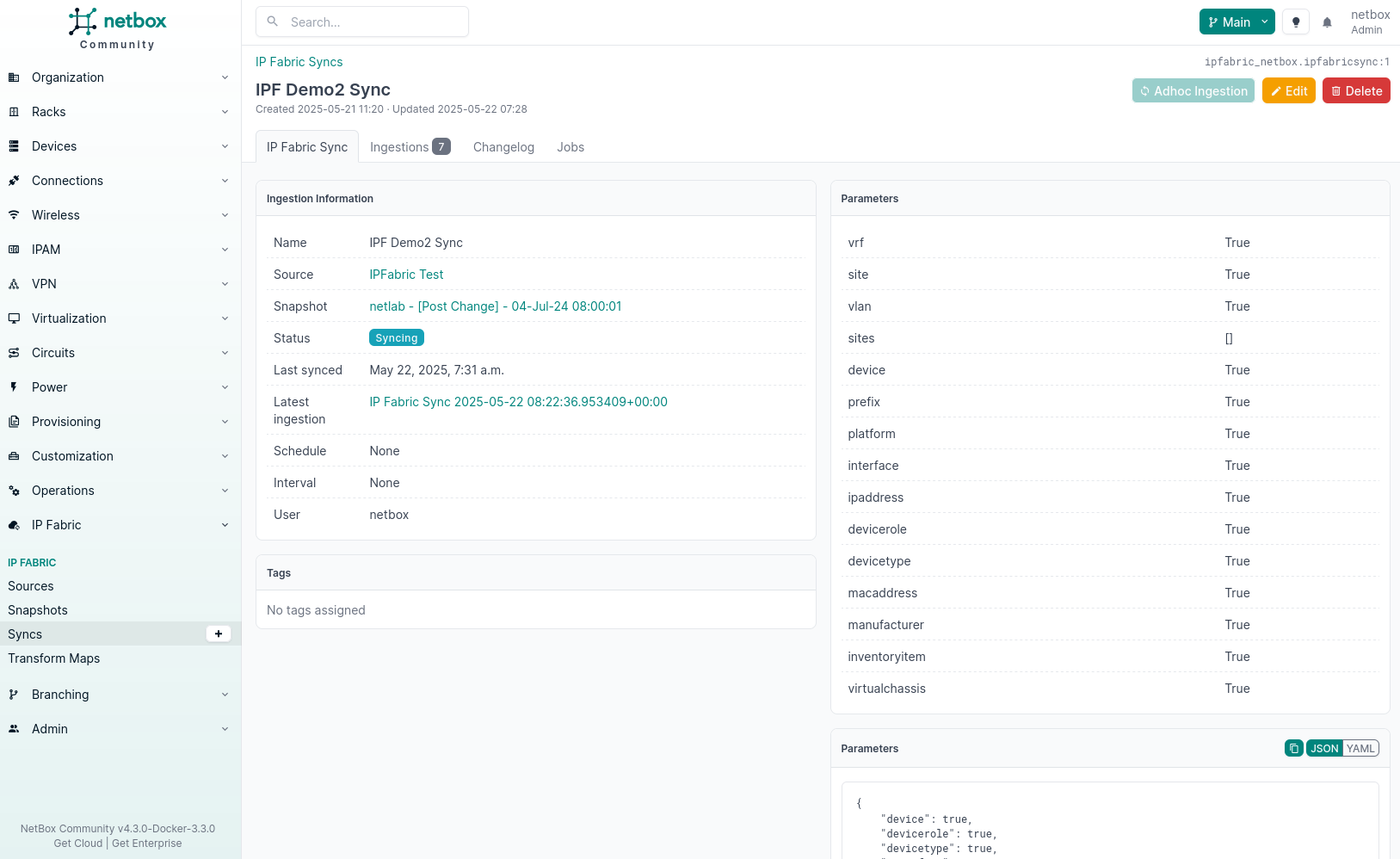Open Sources in the sidebar
Screen dimensions: 1400x859
click(31, 586)
